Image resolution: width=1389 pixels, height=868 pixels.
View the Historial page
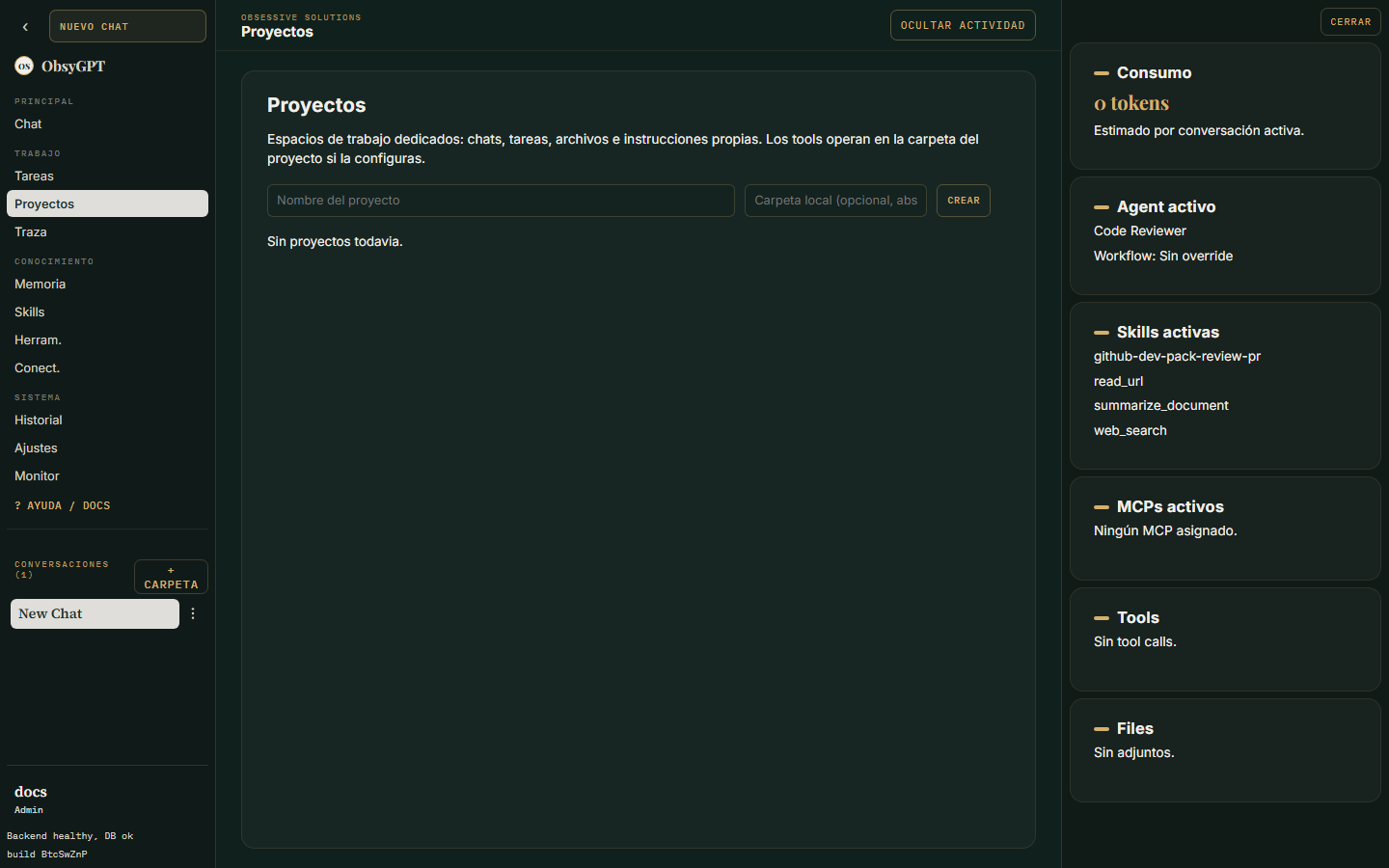(x=107, y=420)
